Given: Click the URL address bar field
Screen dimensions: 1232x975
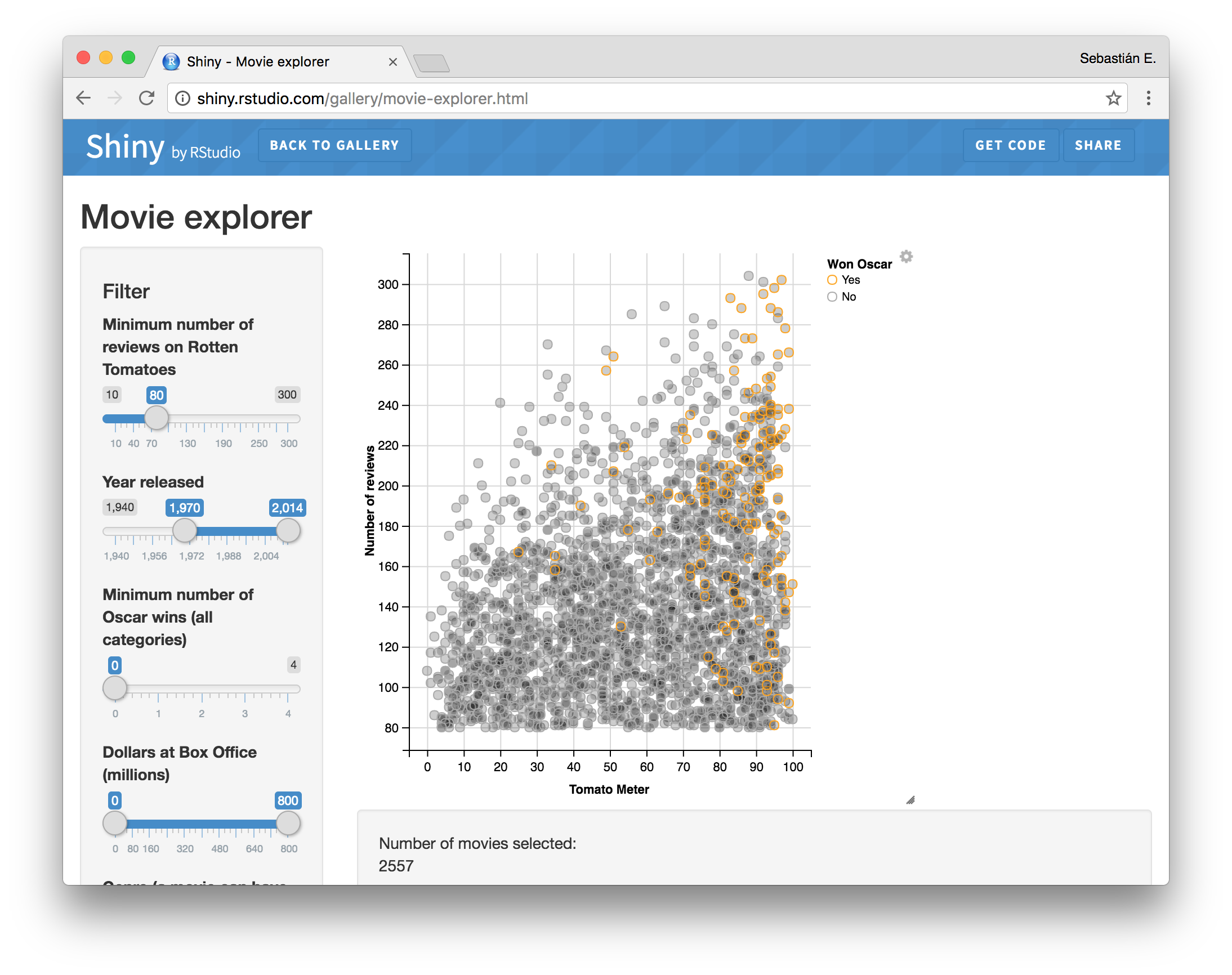Looking at the screenshot, I should tap(628, 99).
